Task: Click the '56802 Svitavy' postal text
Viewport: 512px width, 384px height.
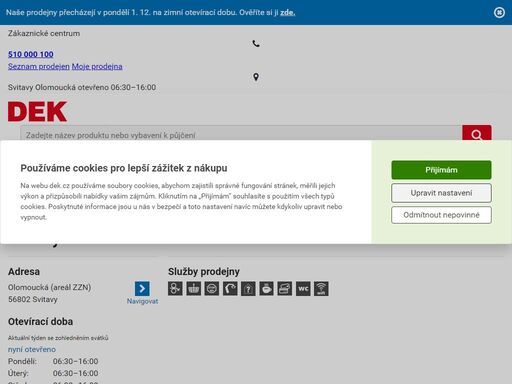Action: (33, 299)
